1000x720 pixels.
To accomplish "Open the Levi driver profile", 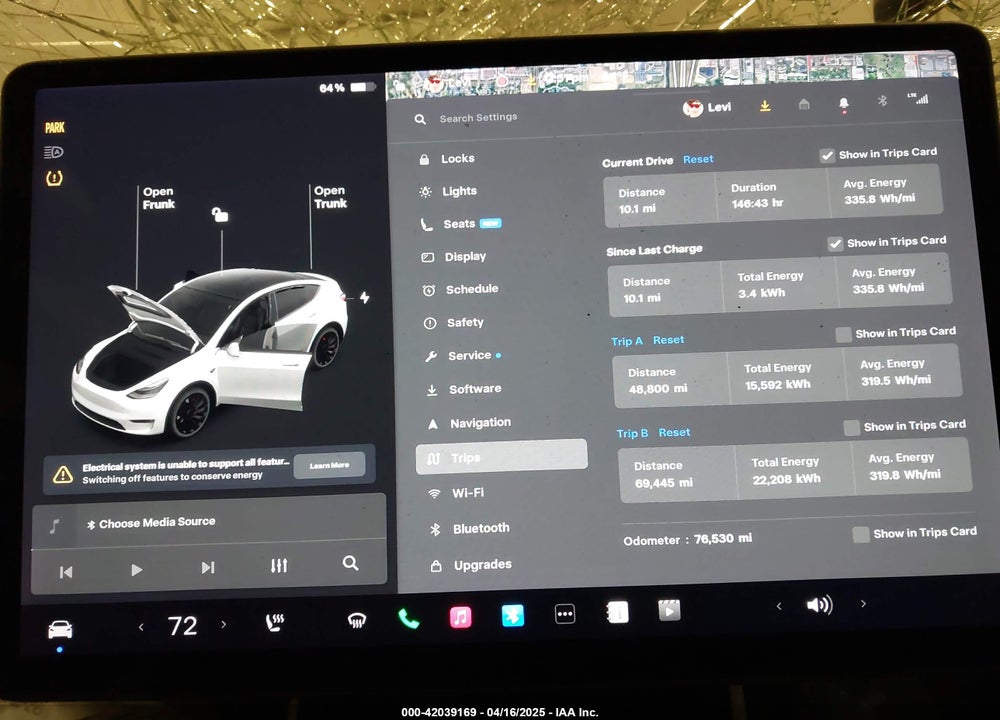I will pos(707,107).
